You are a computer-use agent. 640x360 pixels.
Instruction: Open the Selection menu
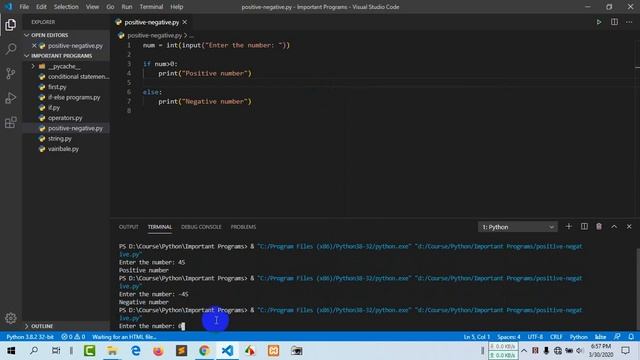(x=66, y=7)
